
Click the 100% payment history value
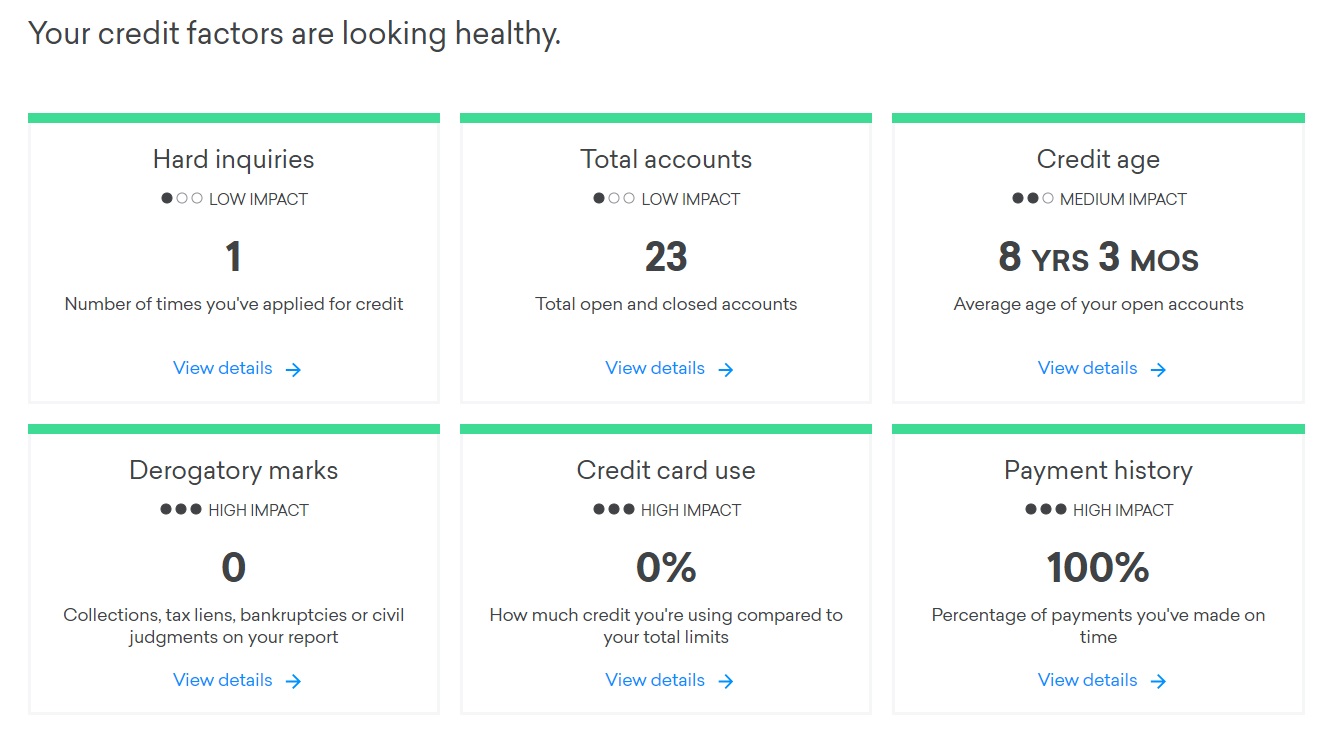(1098, 568)
